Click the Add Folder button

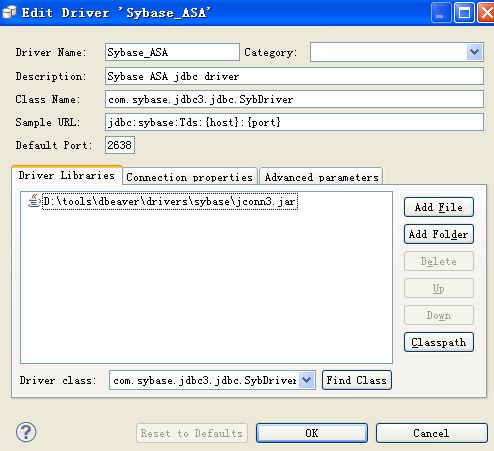(439, 234)
